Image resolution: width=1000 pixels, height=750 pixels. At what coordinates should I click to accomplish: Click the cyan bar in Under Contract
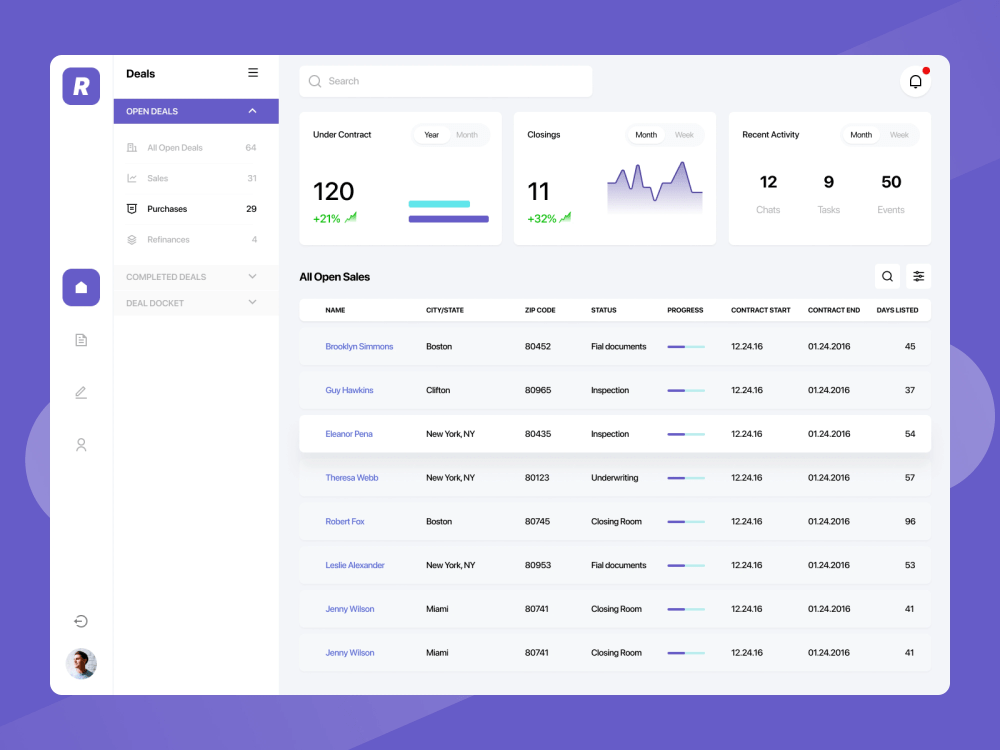click(x=439, y=204)
